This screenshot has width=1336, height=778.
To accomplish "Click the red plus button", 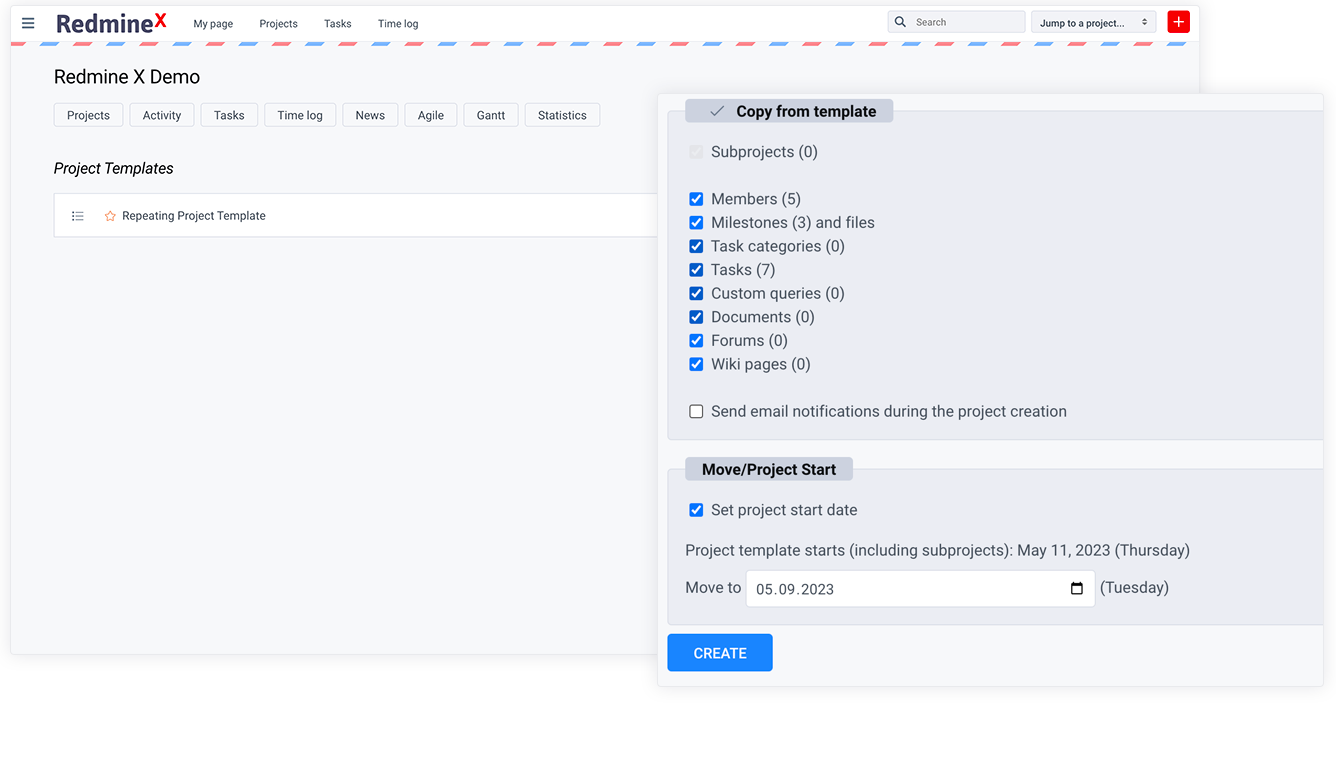I will point(1178,22).
